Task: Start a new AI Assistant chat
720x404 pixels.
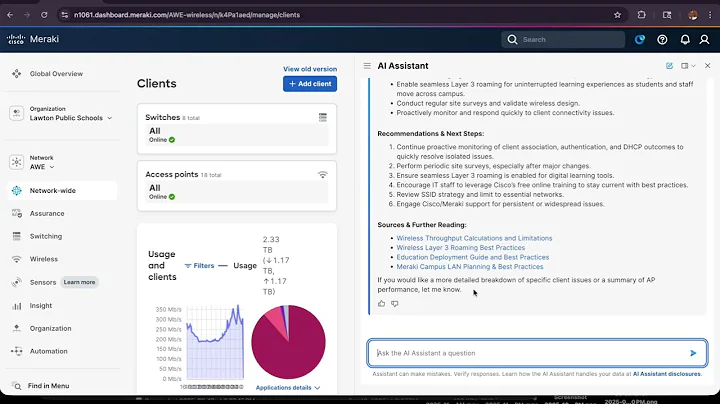Action: pos(669,66)
